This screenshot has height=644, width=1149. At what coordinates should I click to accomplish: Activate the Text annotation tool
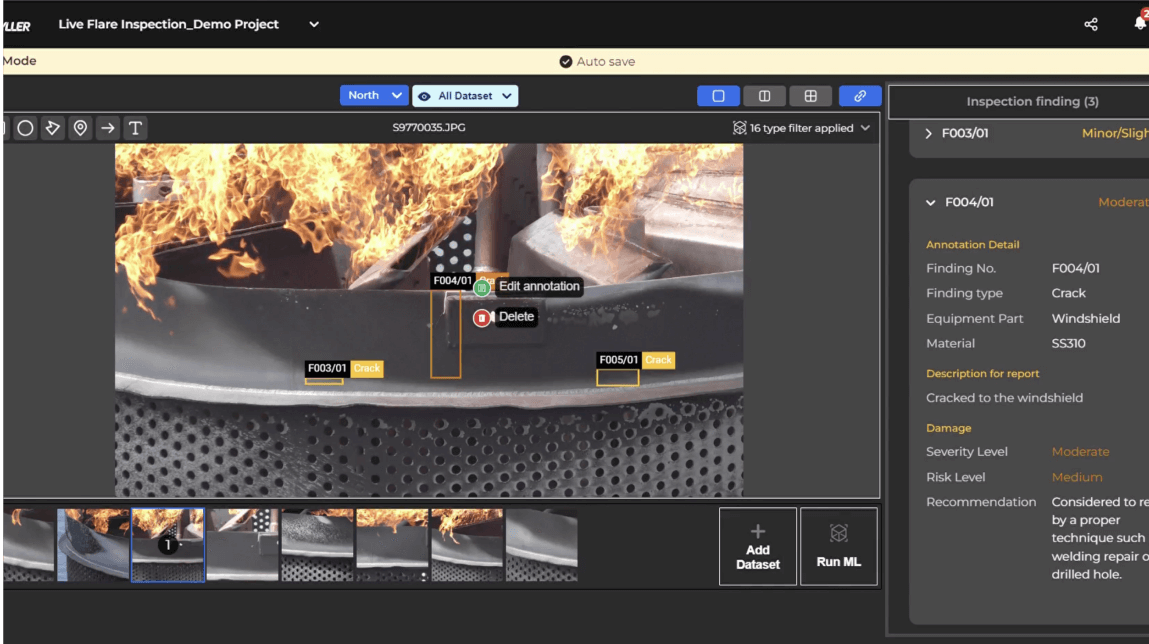[x=135, y=128]
